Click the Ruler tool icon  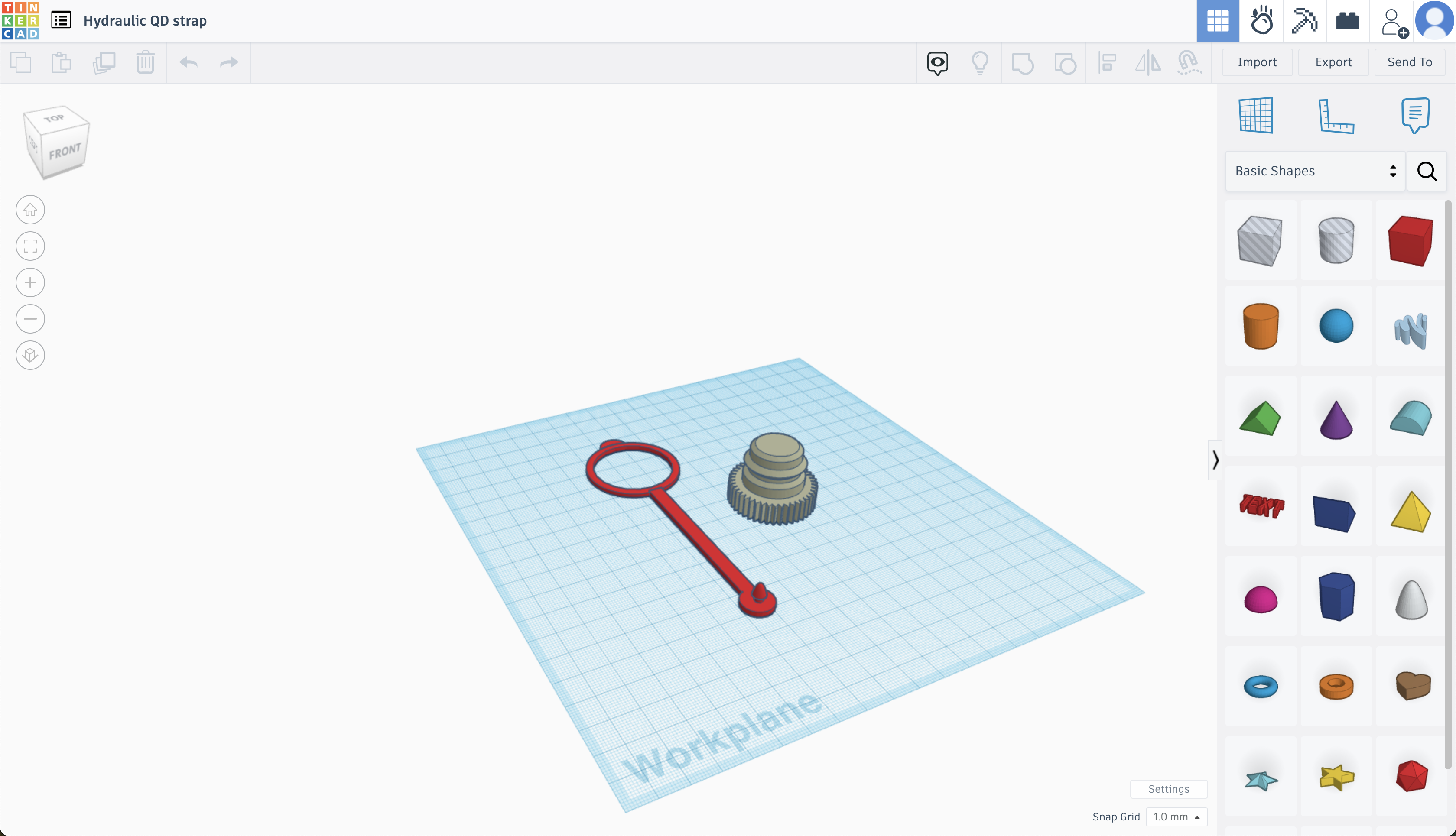1336,116
